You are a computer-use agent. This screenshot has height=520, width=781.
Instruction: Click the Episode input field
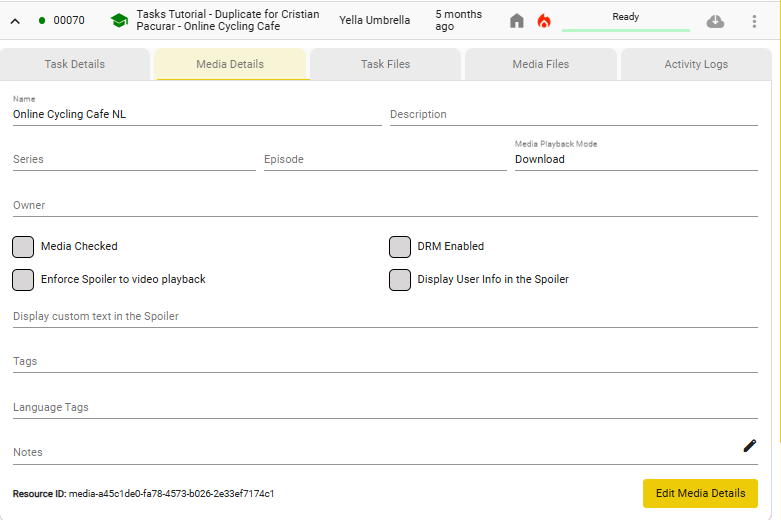point(385,159)
